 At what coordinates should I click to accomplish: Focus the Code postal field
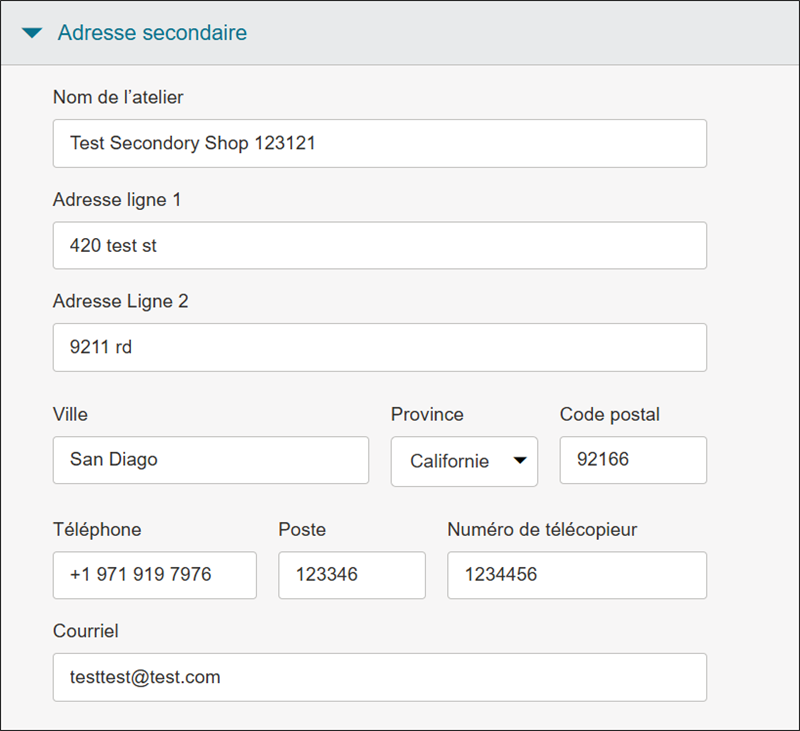point(632,460)
